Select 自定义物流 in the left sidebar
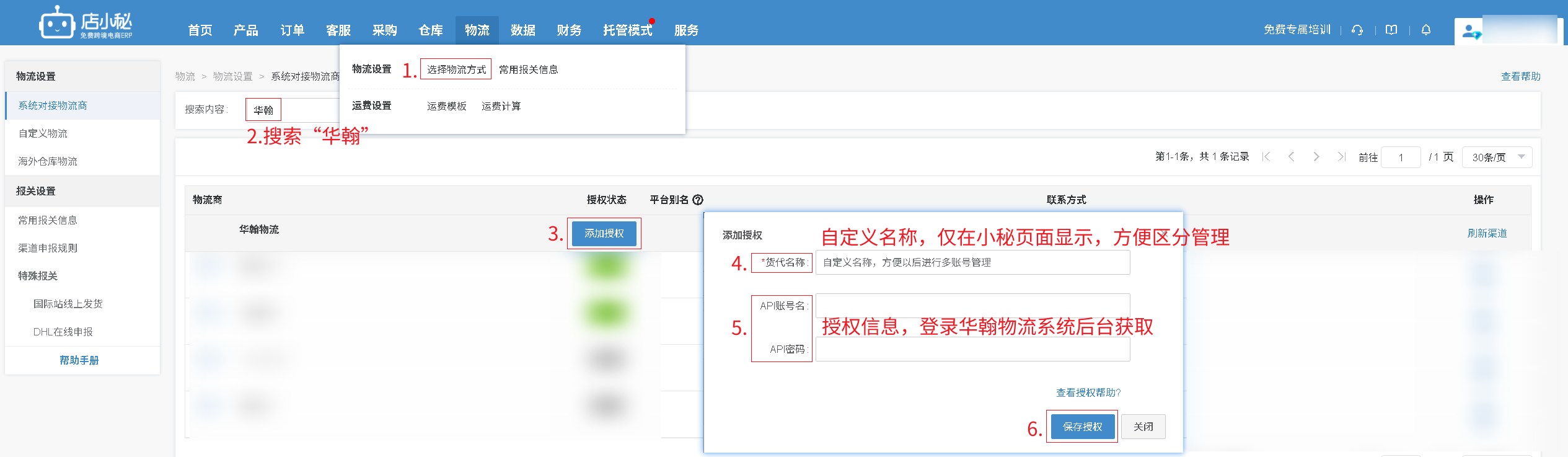 [x=43, y=133]
